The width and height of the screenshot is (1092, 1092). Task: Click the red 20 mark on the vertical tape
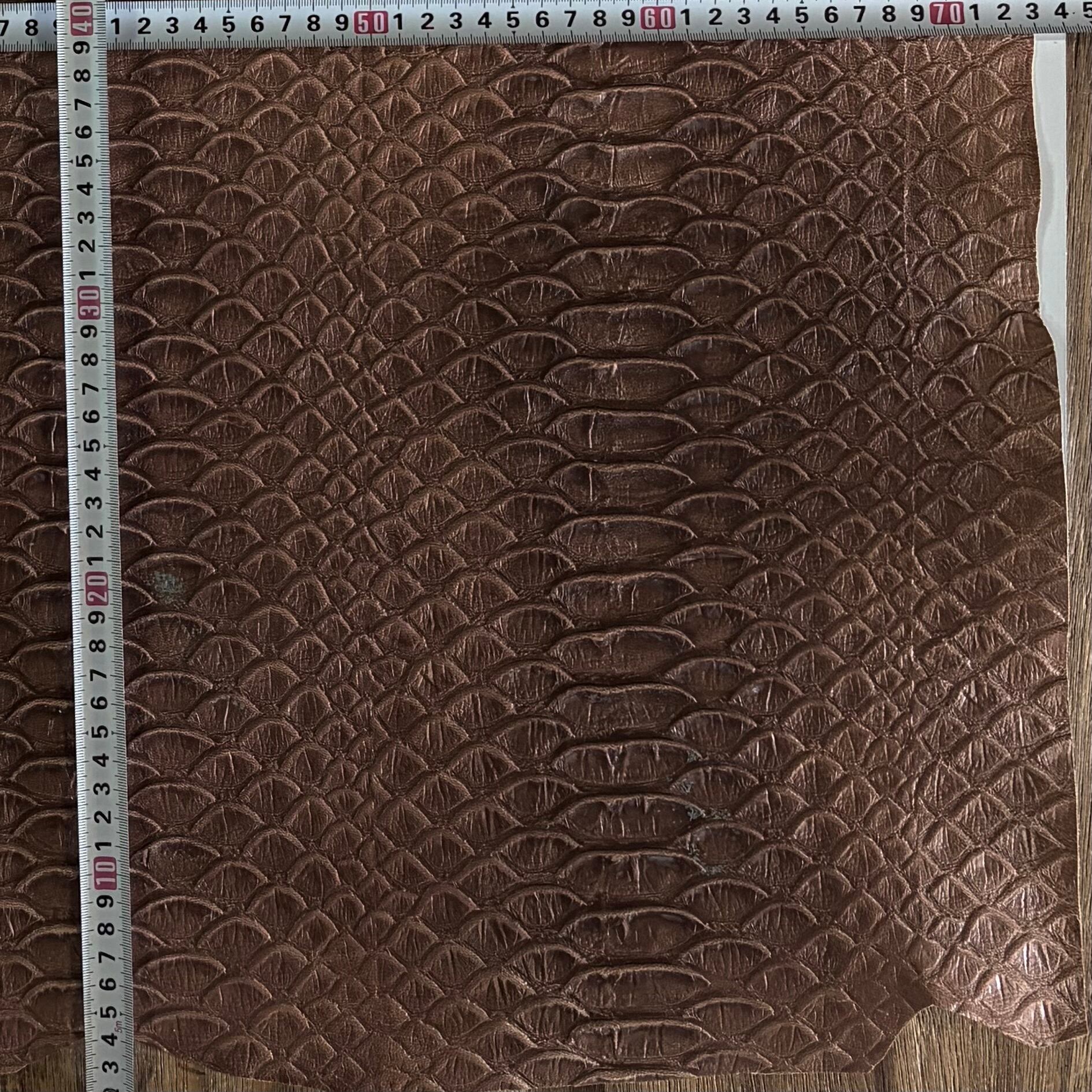pyautogui.click(x=97, y=587)
